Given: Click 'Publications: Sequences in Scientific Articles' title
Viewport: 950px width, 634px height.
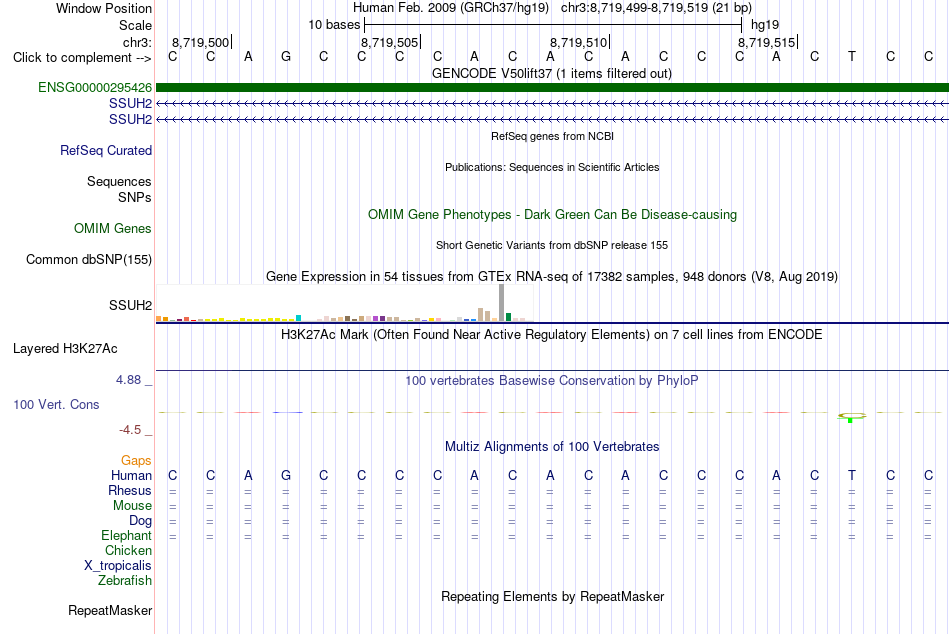Looking at the screenshot, I should 552,167.
